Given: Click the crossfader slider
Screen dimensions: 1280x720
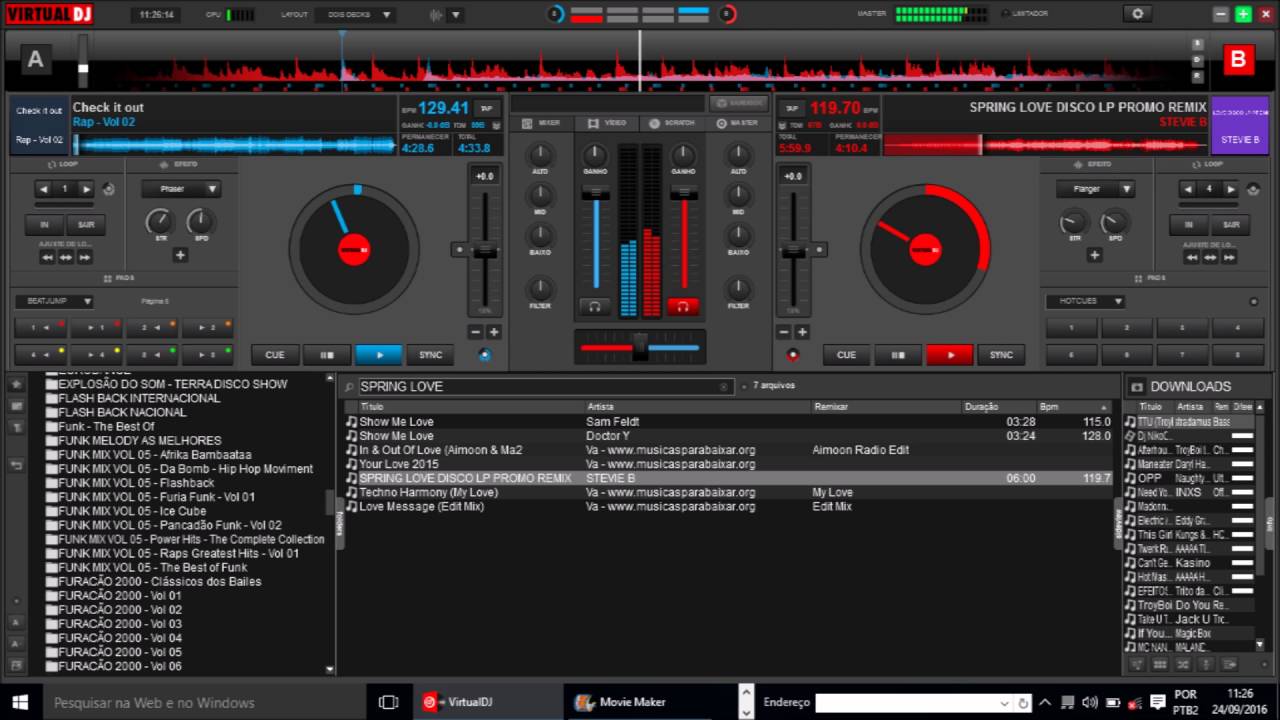Looking at the screenshot, I should point(640,346).
